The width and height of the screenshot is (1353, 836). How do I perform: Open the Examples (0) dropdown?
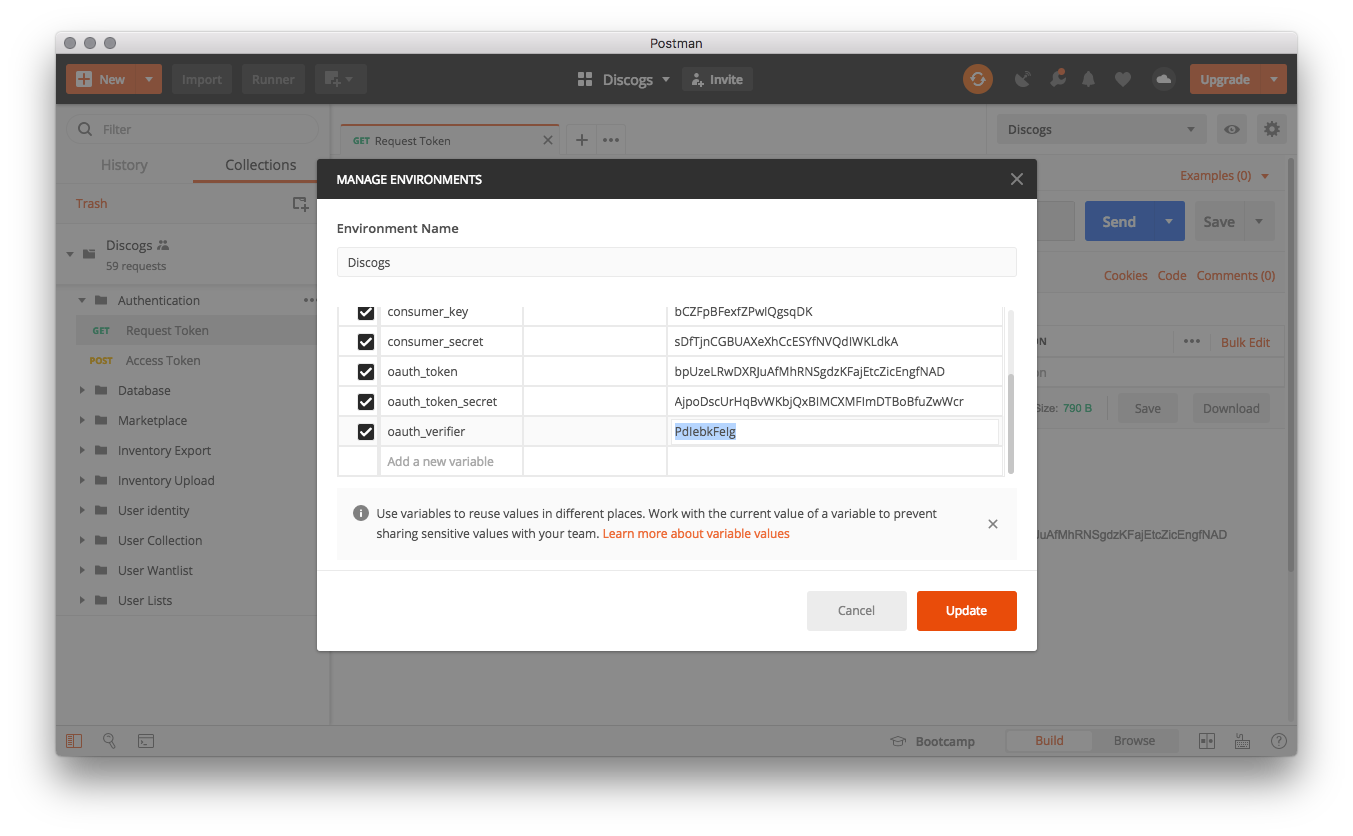click(x=1224, y=176)
